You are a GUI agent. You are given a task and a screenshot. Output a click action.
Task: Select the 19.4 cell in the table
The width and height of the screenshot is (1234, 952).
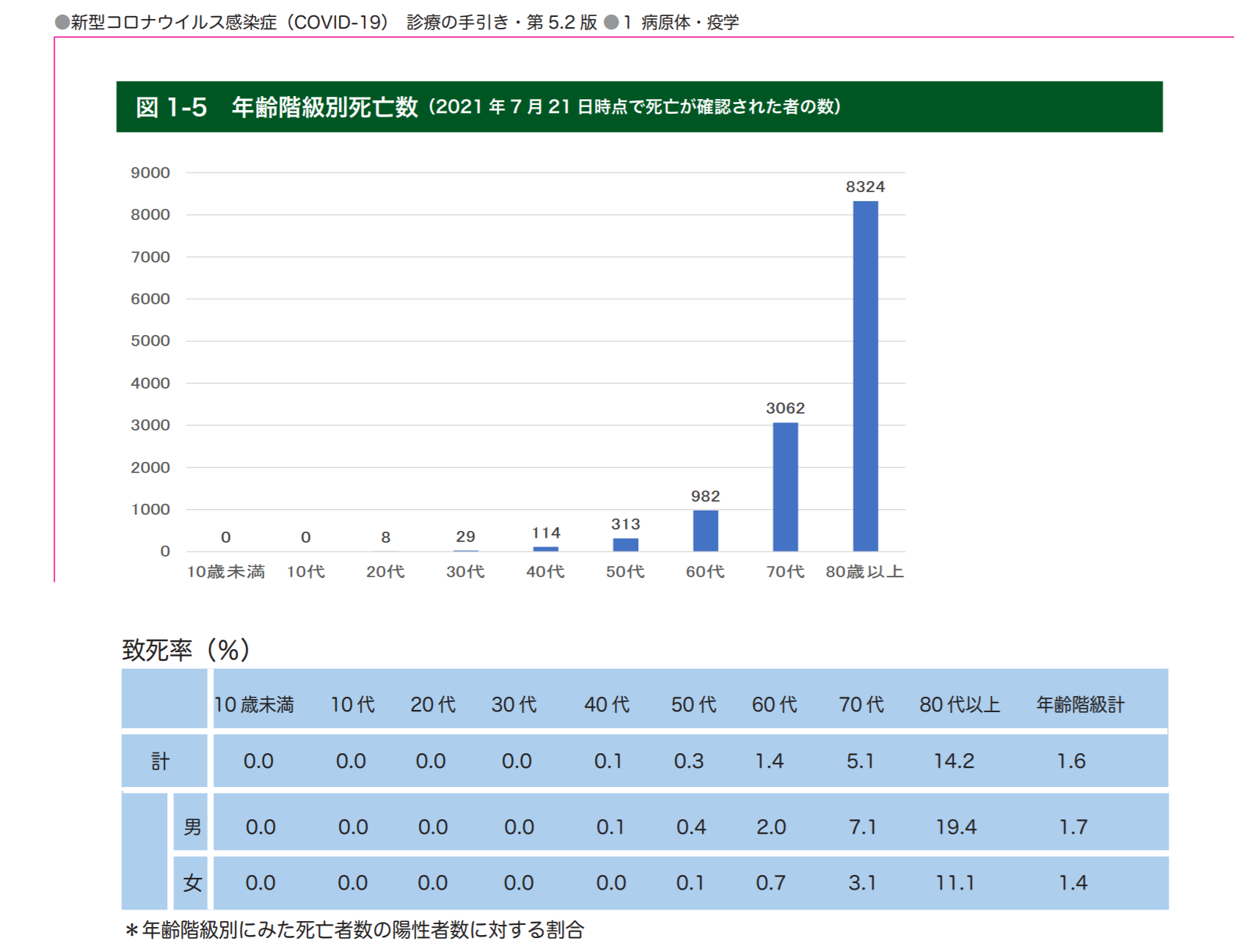[955, 827]
